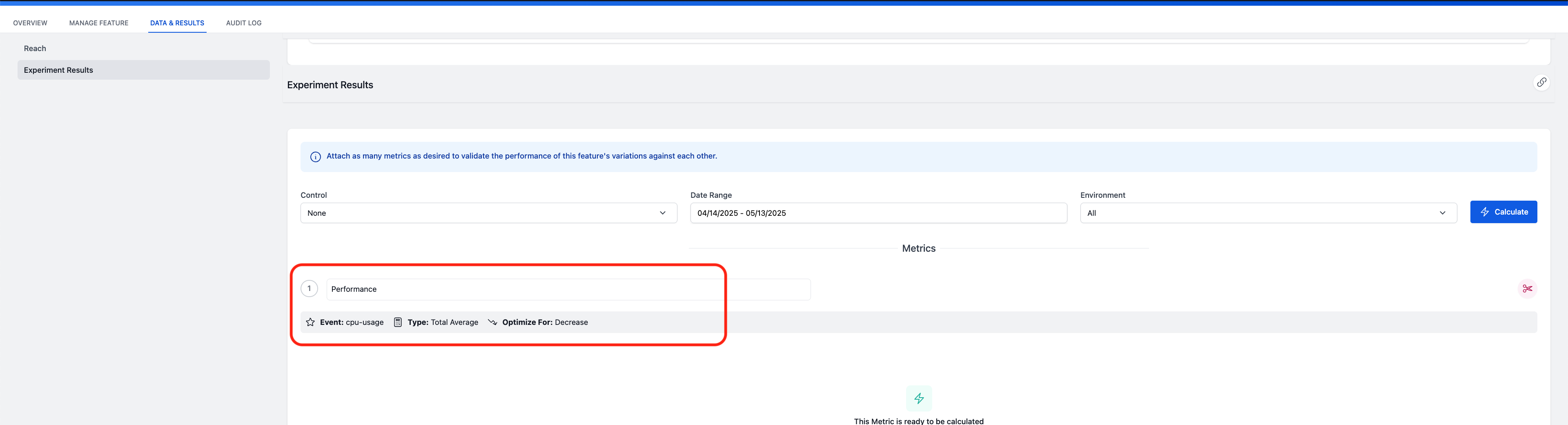Select Experiment Results in the sidebar

[58, 69]
